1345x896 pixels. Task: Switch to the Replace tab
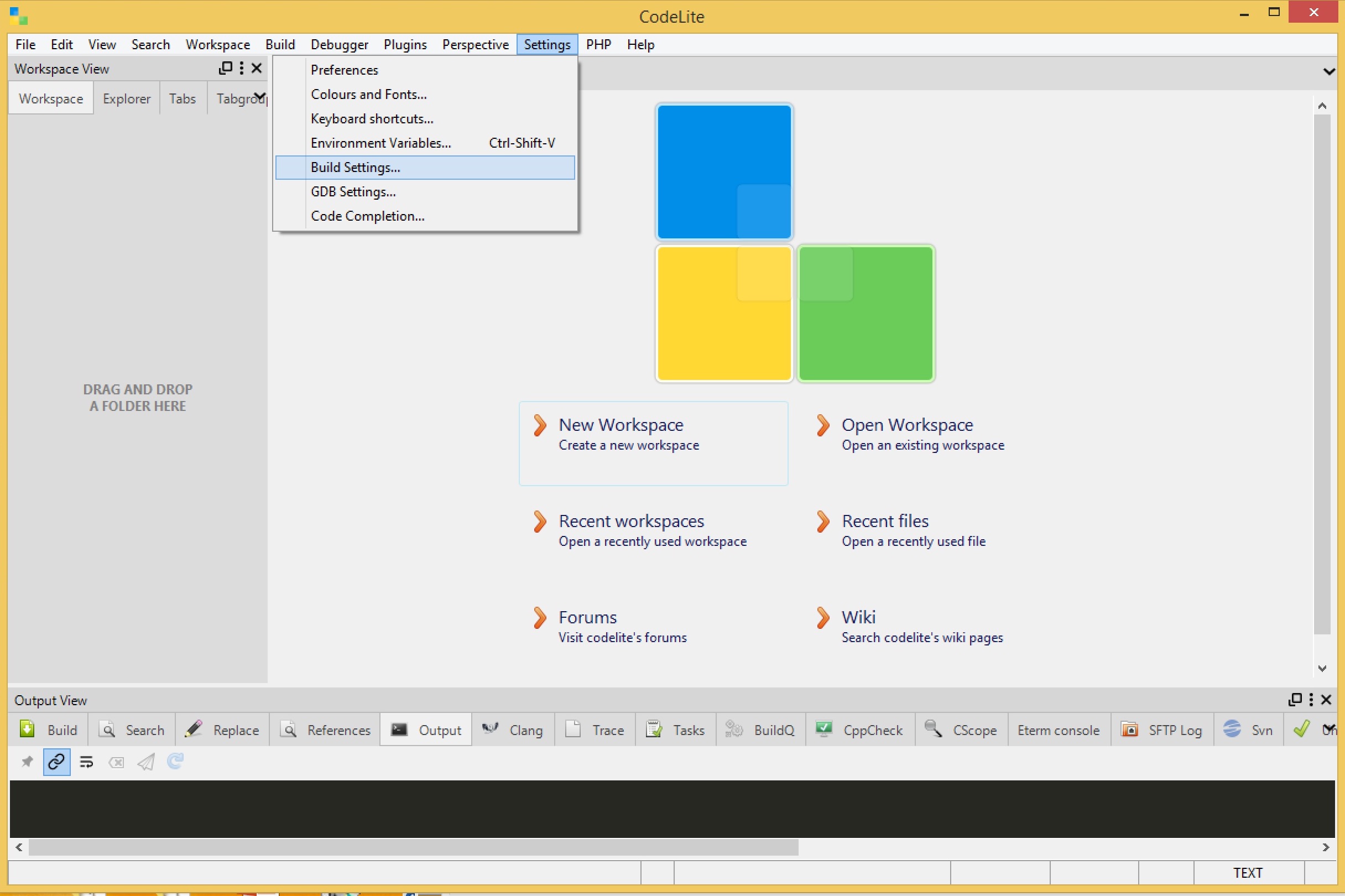(x=222, y=730)
